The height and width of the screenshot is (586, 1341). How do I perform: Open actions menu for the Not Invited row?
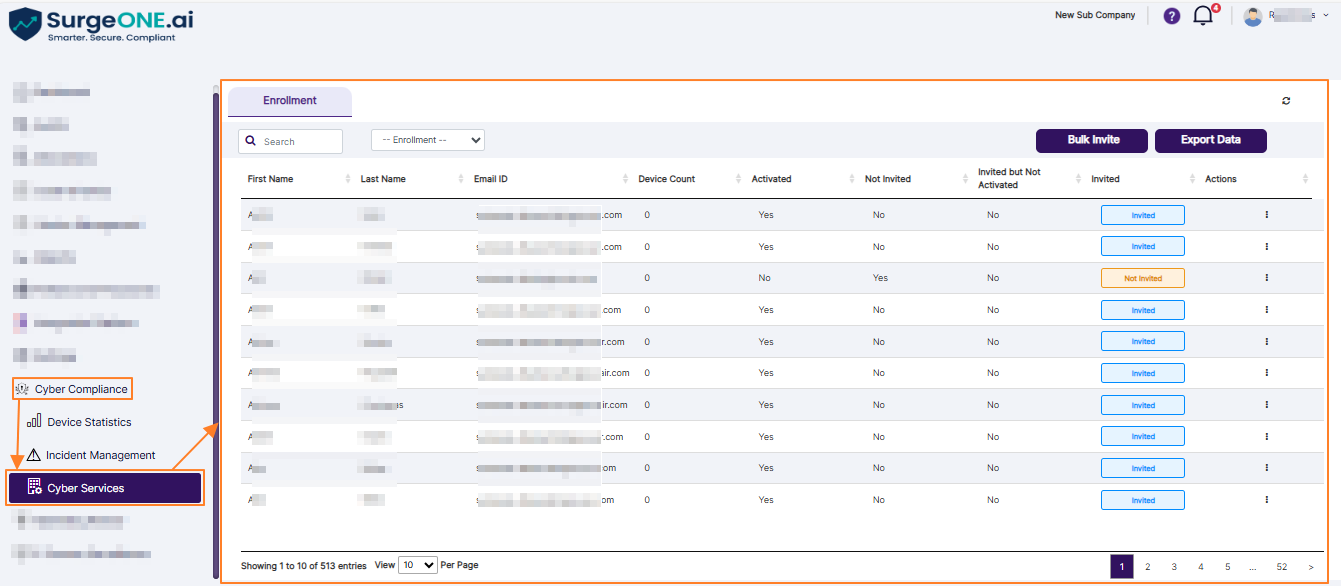click(x=1266, y=278)
